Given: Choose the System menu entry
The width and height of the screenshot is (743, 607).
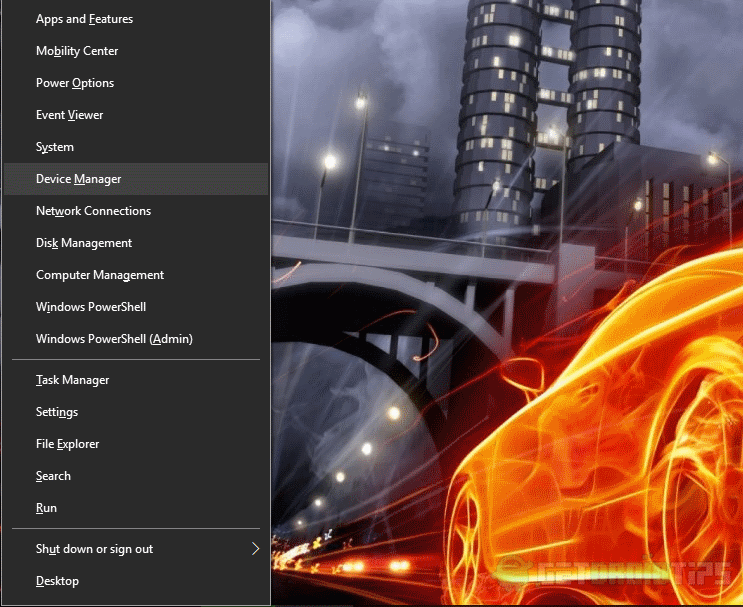Looking at the screenshot, I should pyautogui.click(x=136, y=147).
